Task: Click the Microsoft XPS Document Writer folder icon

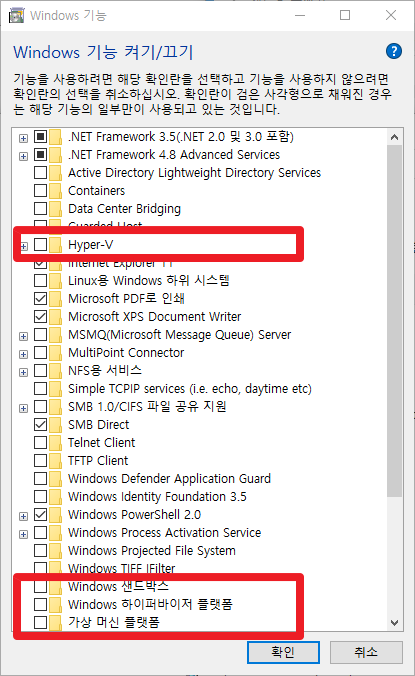Action: click(55, 316)
